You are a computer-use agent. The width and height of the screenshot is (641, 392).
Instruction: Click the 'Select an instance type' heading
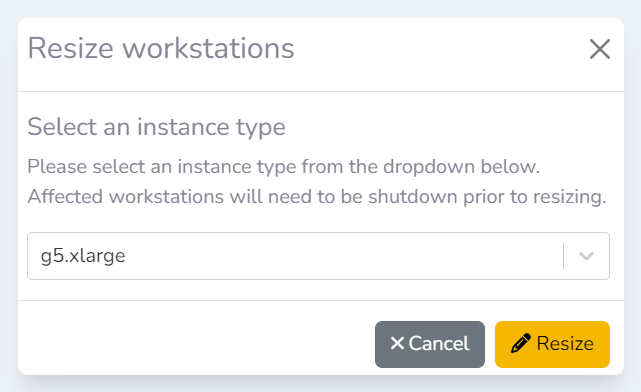click(x=156, y=127)
